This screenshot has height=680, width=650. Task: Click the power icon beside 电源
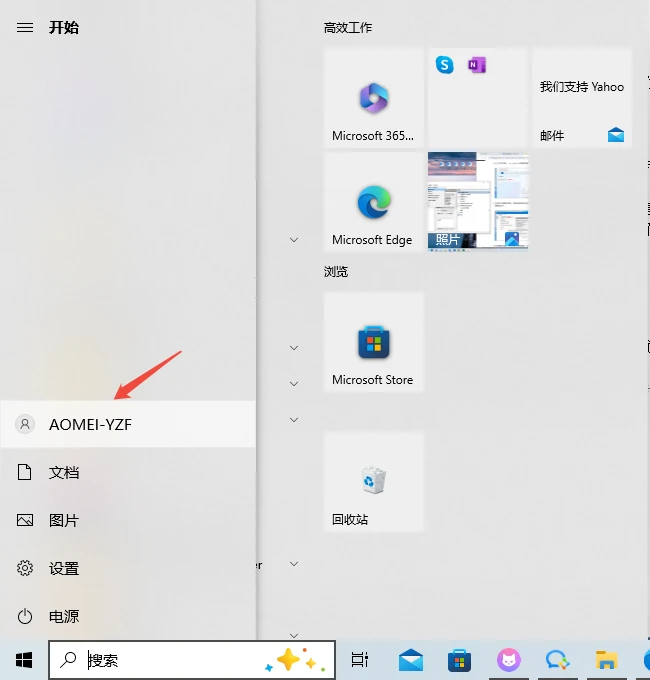(25, 616)
